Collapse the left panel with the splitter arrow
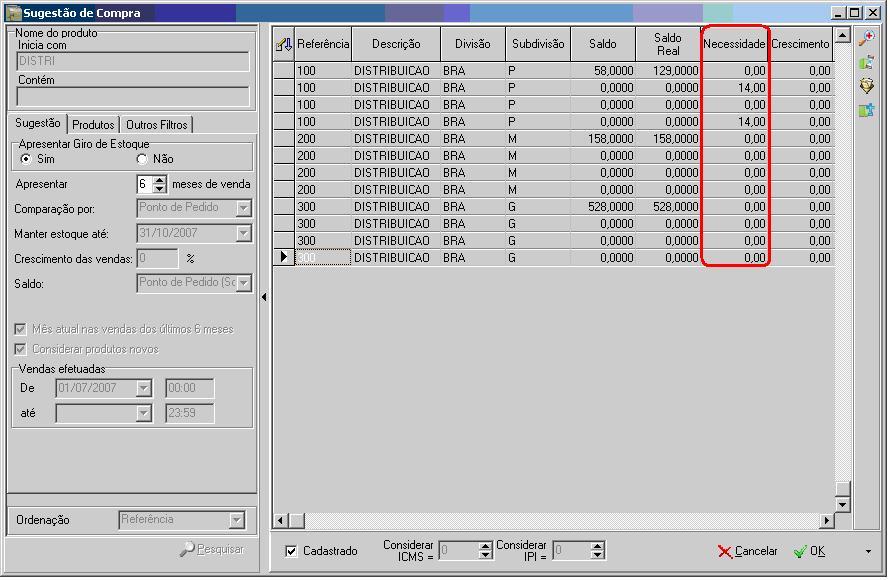The width and height of the screenshot is (890, 580). tap(264, 297)
